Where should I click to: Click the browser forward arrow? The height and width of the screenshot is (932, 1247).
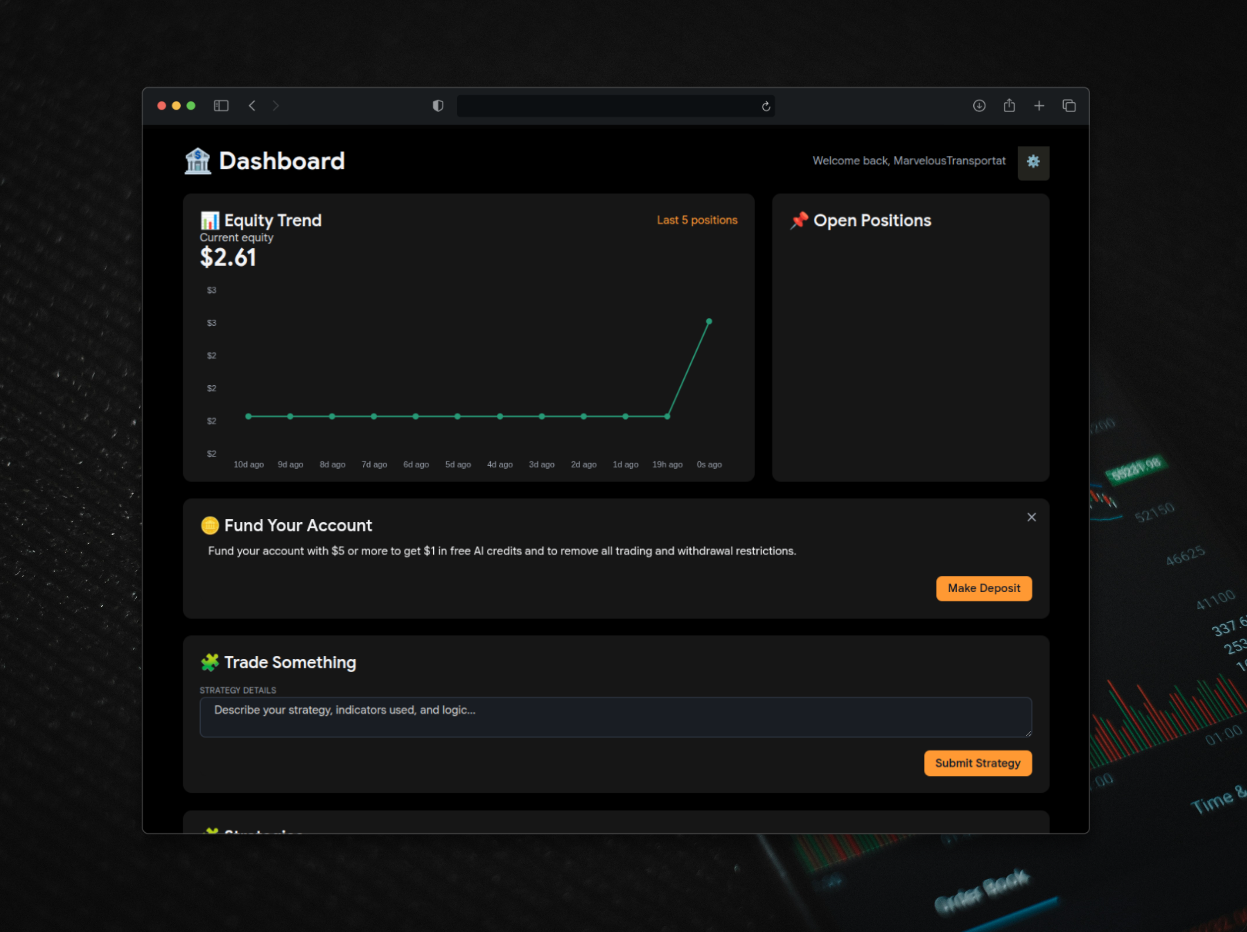point(276,106)
